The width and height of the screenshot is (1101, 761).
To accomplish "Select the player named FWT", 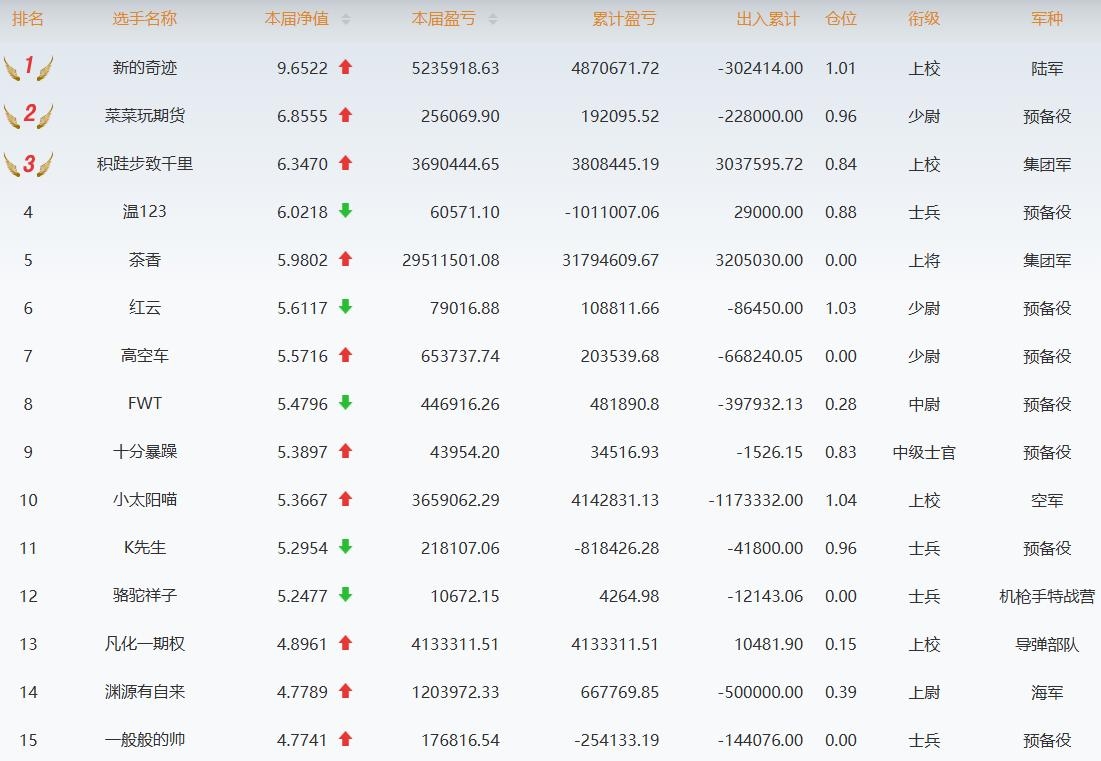I will pyautogui.click(x=145, y=404).
